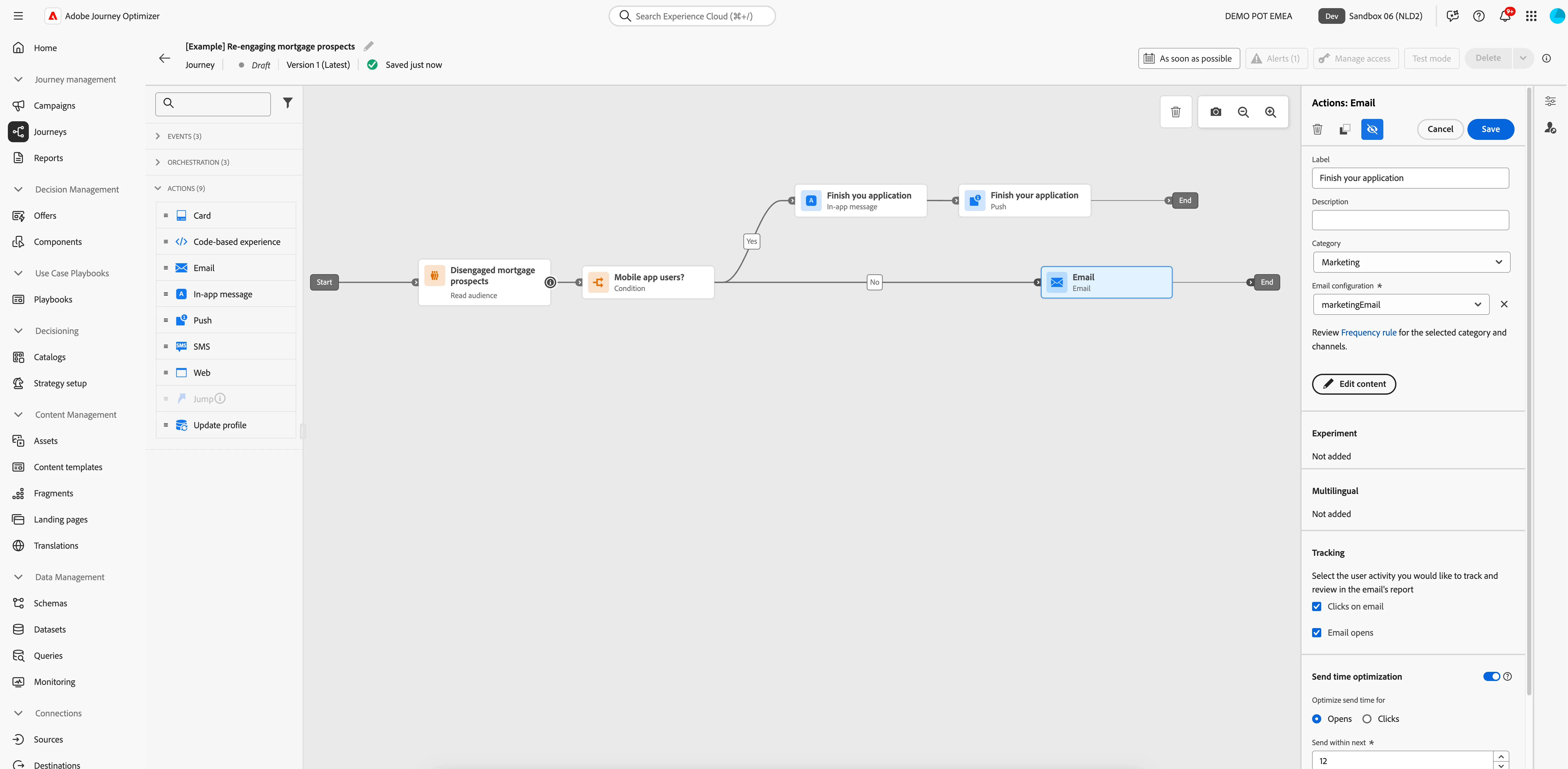Image resolution: width=1568 pixels, height=769 pixels.
Task: Click the Save button
Action: pyautogui.click(x=1490, y=129)
